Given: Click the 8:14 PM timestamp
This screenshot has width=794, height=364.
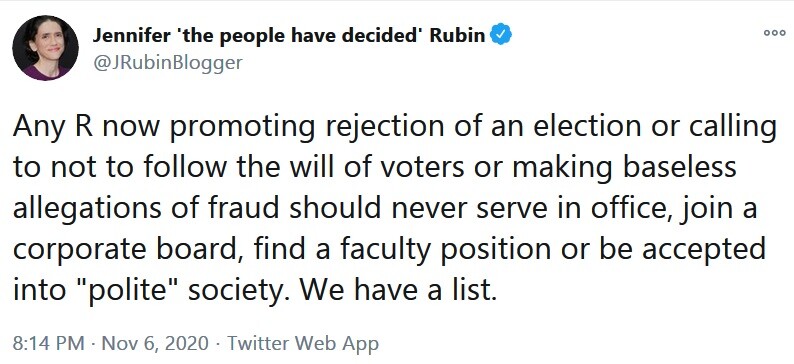Looking at the screenshot, I should 48,344.
